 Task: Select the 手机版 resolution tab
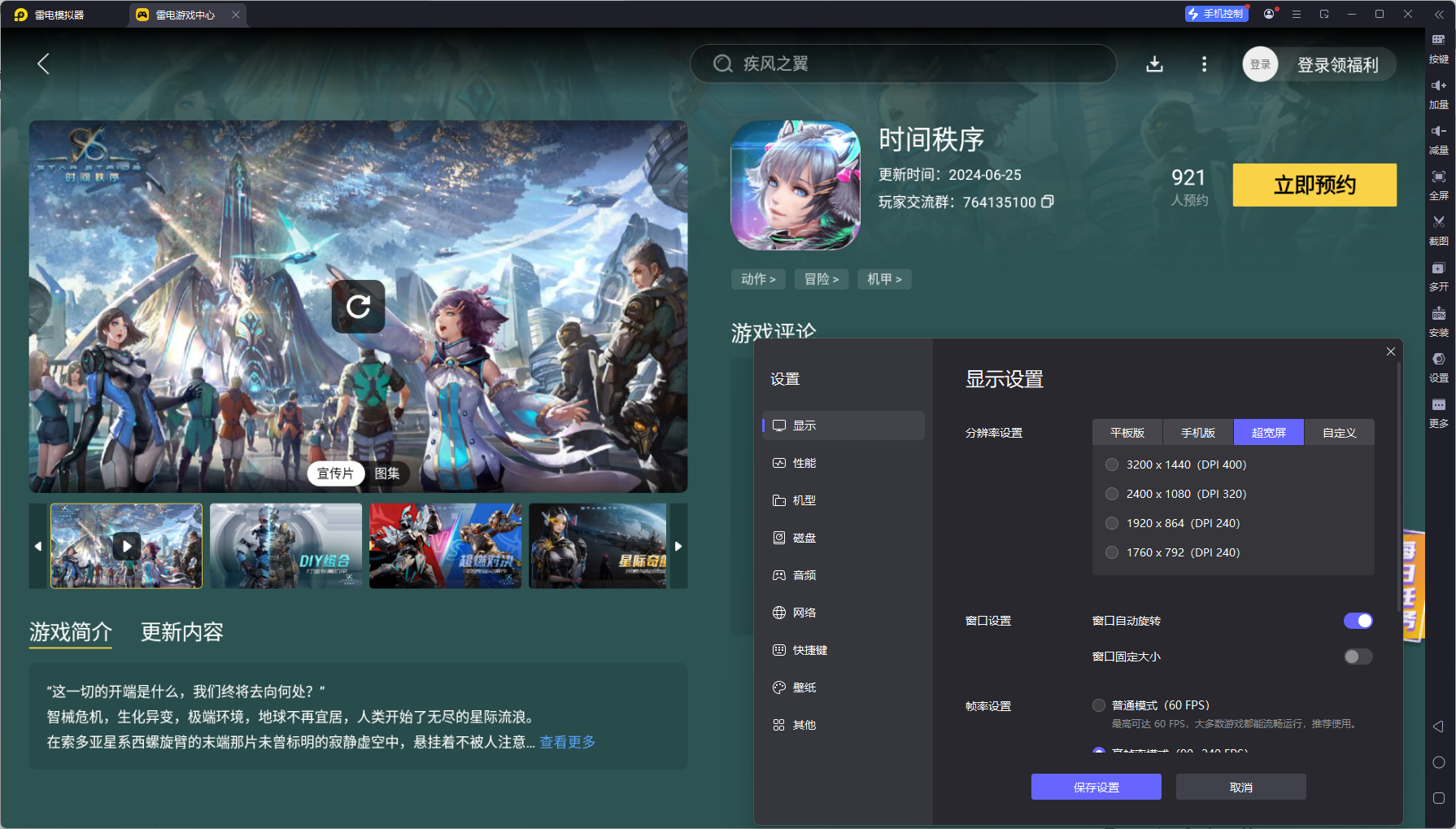click(x=1198, y=433)
